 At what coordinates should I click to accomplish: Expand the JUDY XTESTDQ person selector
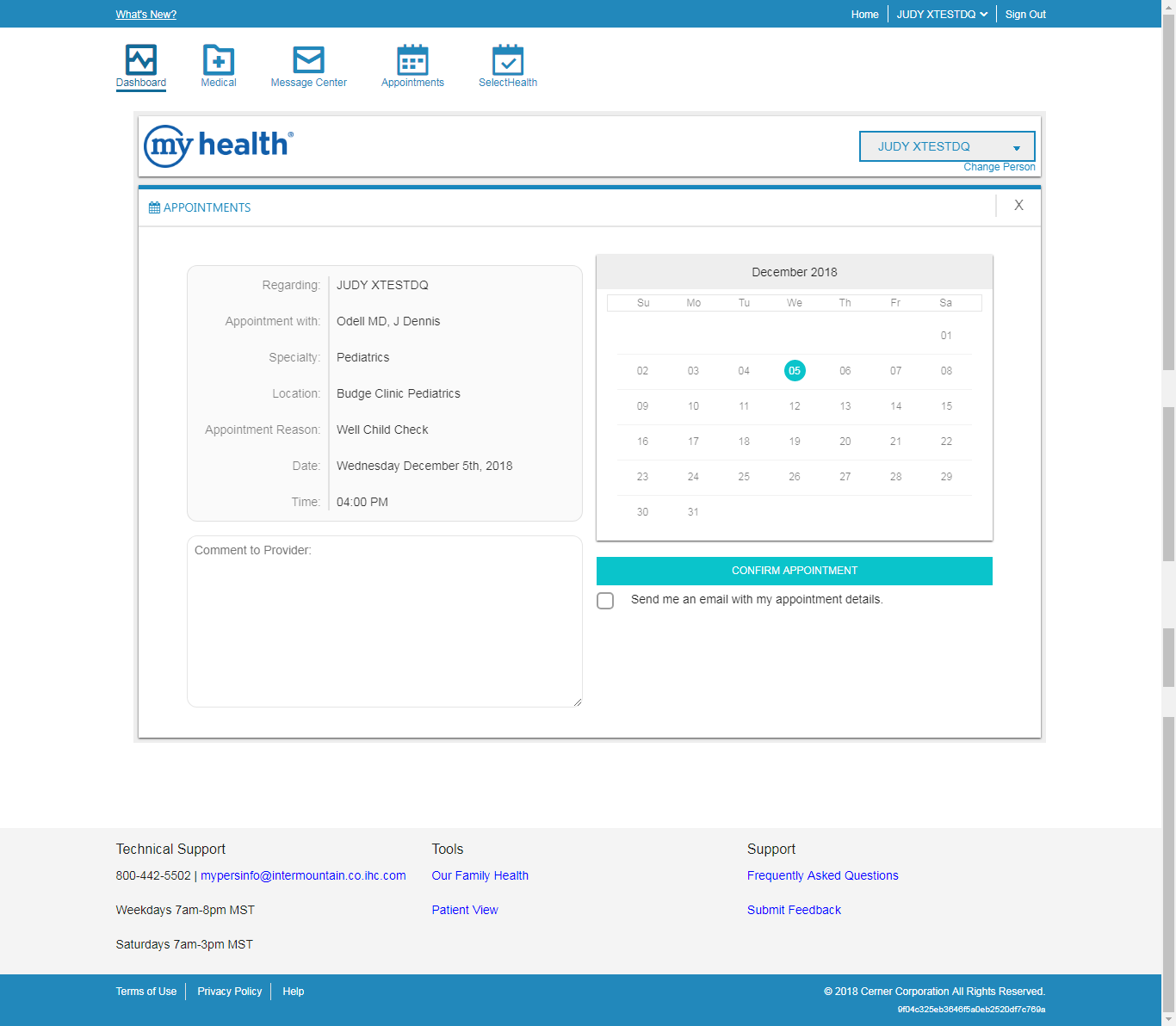946,146
